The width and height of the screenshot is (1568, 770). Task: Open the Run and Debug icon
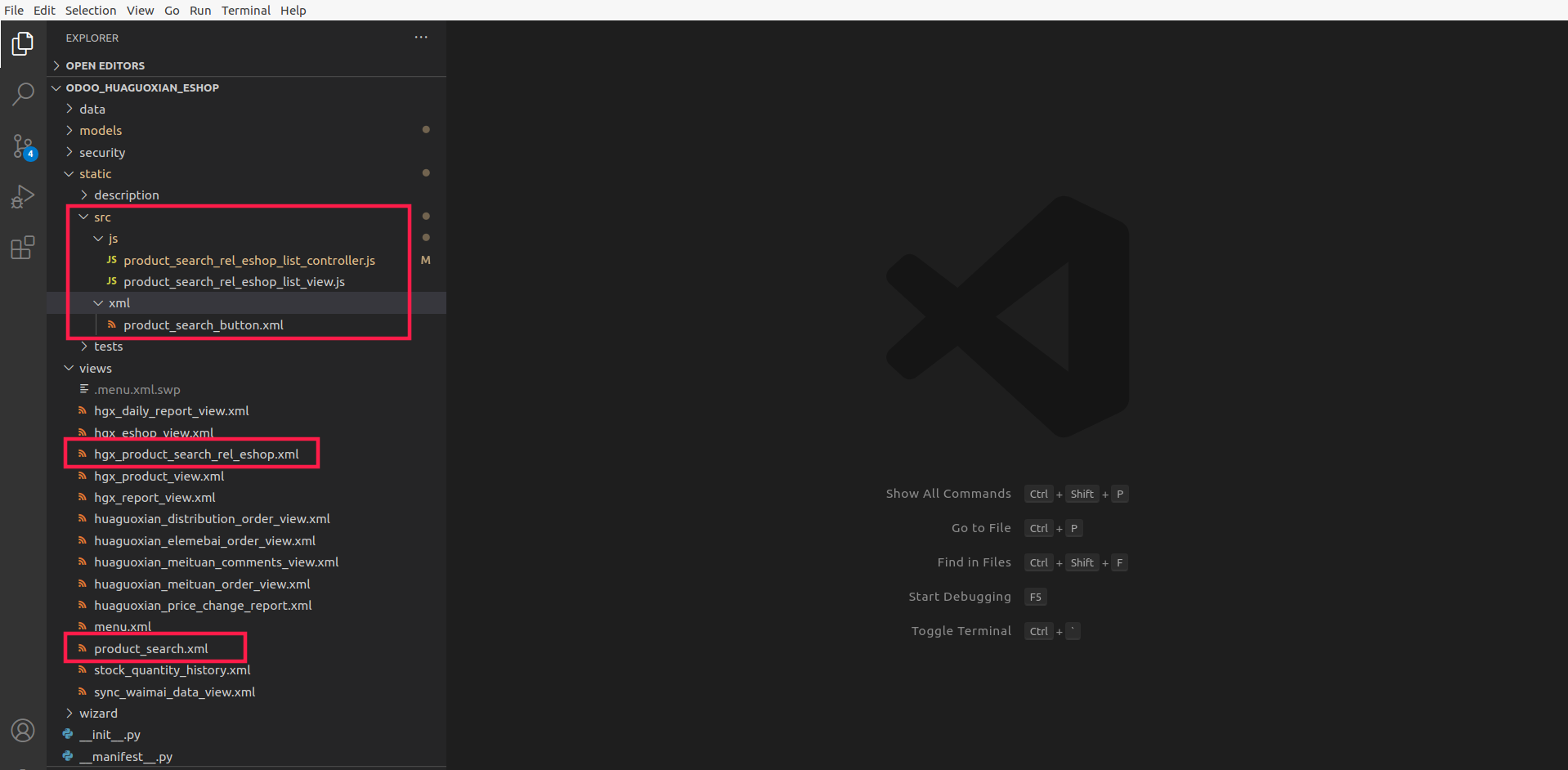click(x=23, y=197)
